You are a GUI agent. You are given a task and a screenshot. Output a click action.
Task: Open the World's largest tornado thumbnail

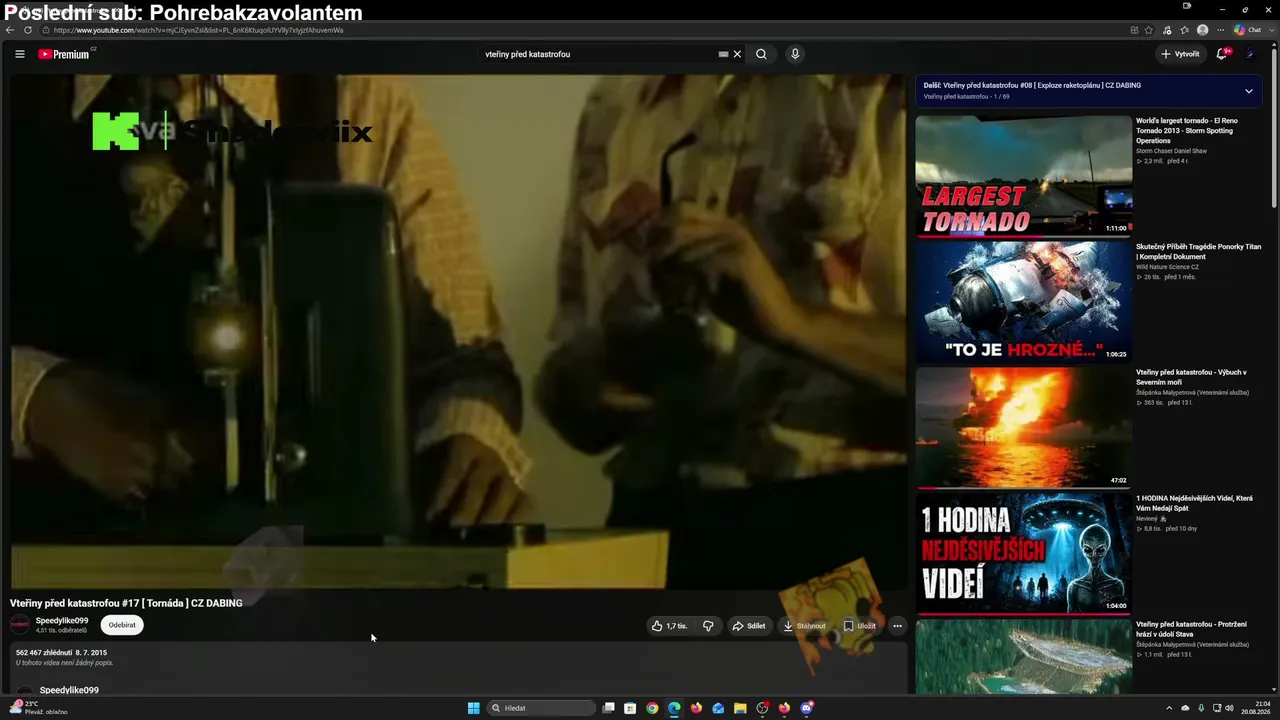click(x=1023, y=175)
